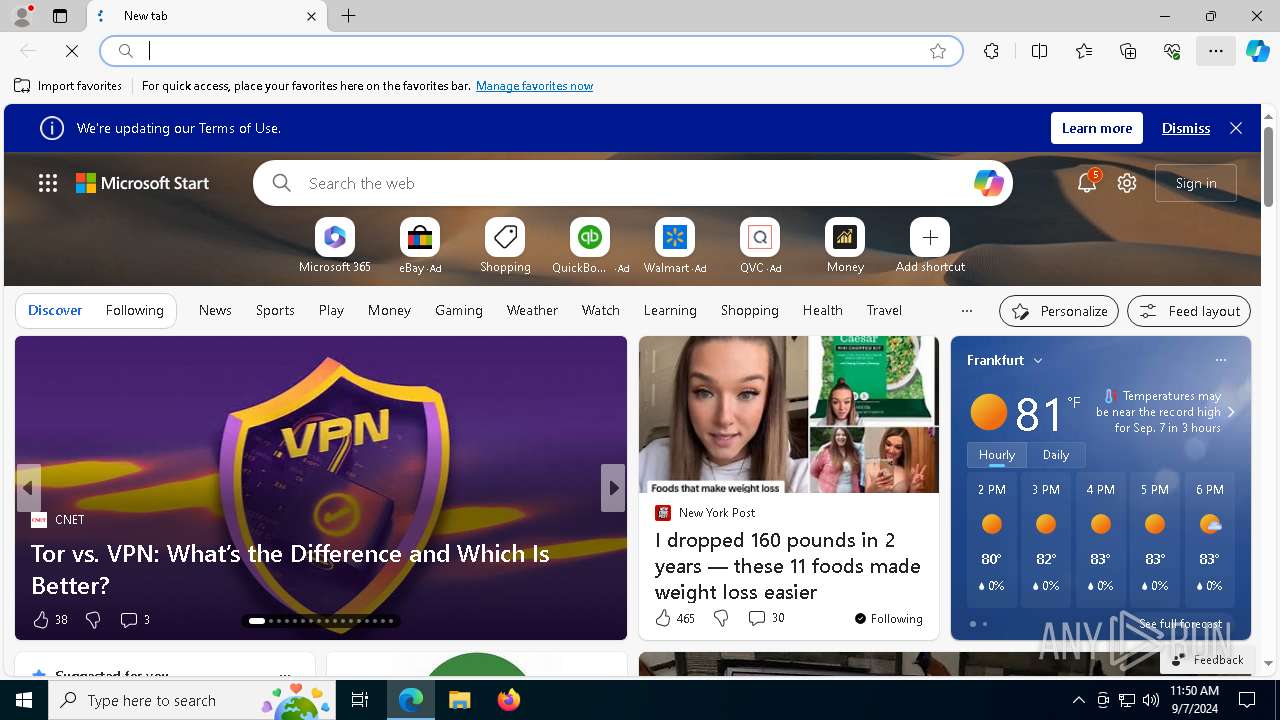Open page settings gear icon

click(x=1127, y=183)
